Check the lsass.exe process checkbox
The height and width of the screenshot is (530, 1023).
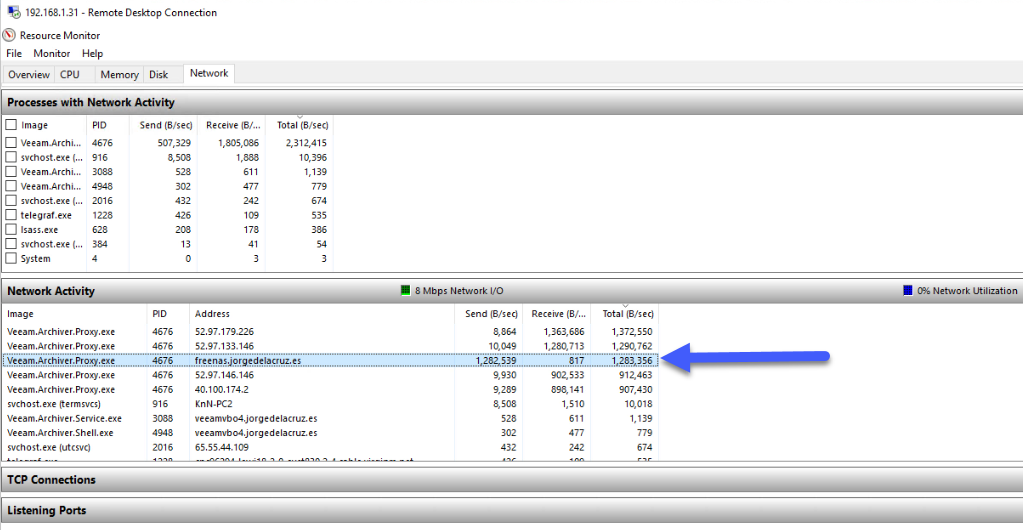coord(11,230)
